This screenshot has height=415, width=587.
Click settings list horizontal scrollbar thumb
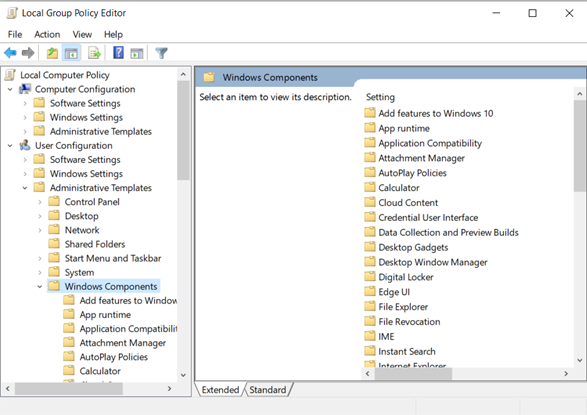click(413, 373)
